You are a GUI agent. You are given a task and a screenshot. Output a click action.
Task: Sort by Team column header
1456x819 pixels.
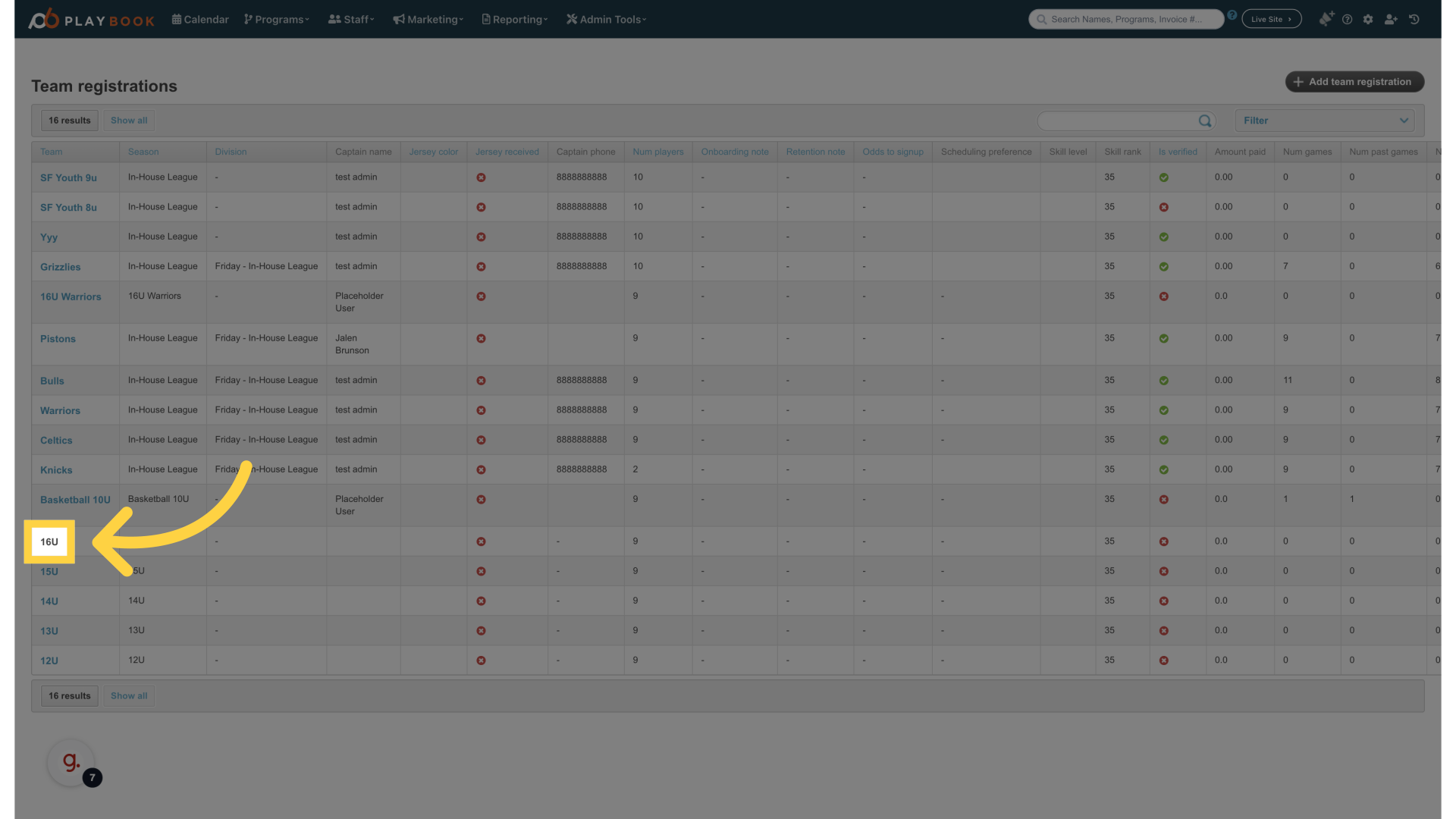(x=52, y=152)
